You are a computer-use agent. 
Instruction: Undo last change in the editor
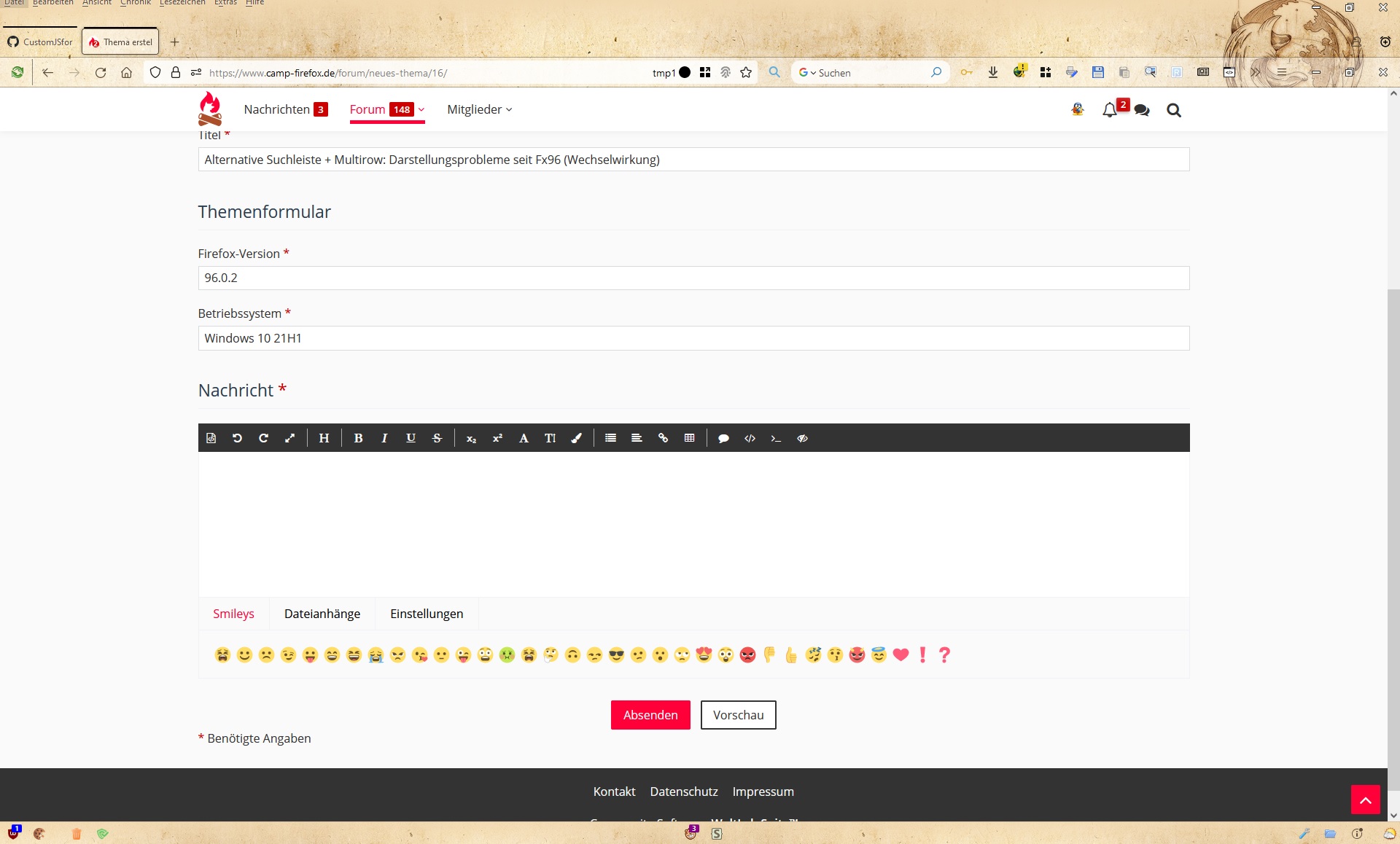[237, 438]
